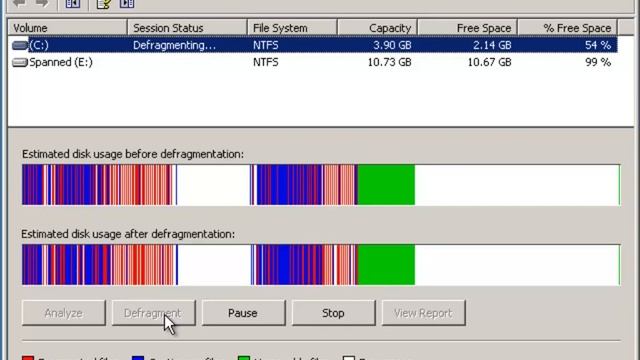Click the after-defragmentation disk usage bar

[x=321, y=265]
